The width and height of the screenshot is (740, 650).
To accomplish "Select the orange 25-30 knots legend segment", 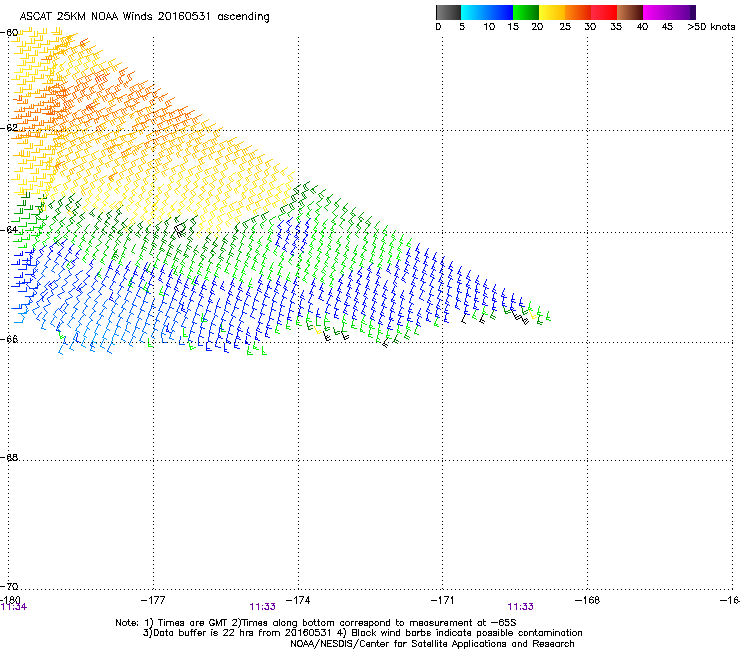I will tap(578, 12).
